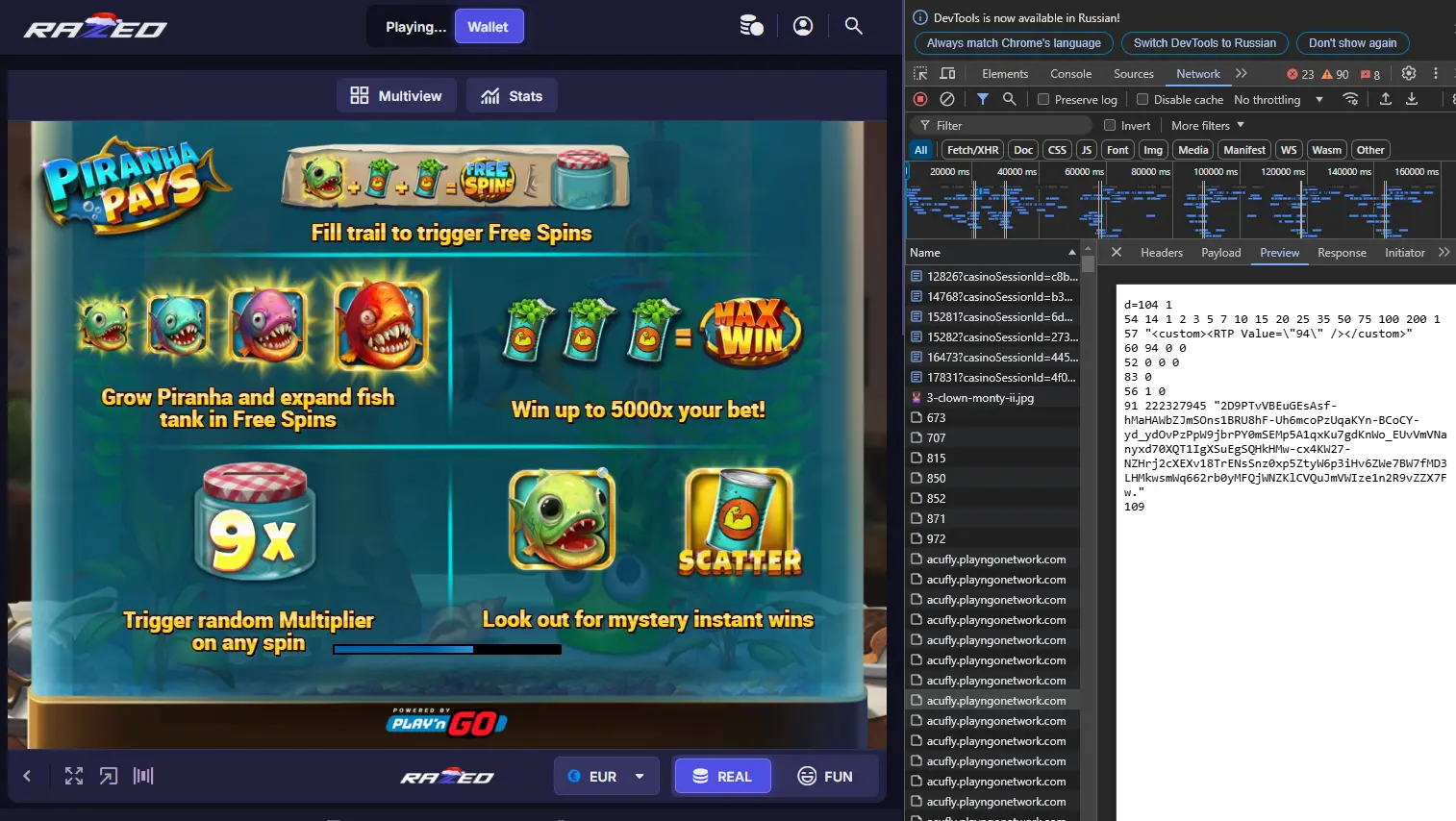Click the info icon in DevTools language notice
Image resolution: width=1456 pixels, height=821 pixels.
[920, 17]
